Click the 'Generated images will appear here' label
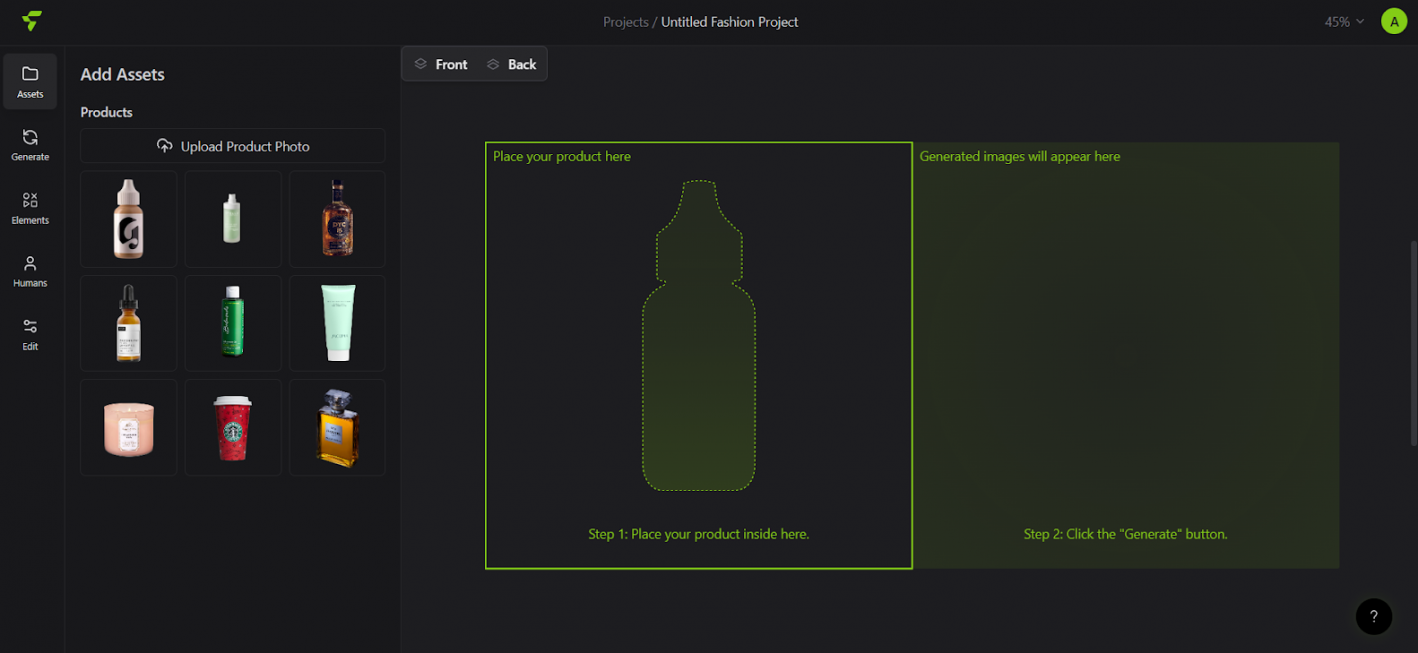This screenshot has height=653, width=1418. click(1020, 156)
